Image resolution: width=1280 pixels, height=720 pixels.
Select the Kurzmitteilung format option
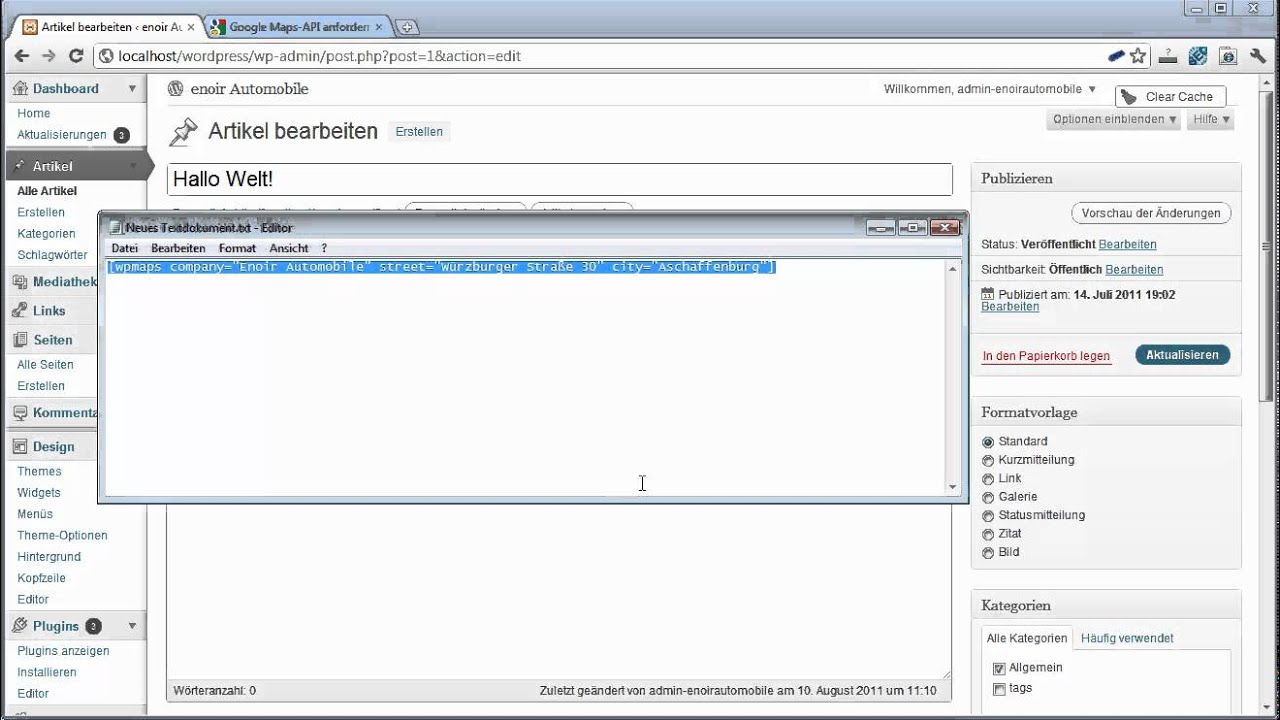tap(988, 460)
